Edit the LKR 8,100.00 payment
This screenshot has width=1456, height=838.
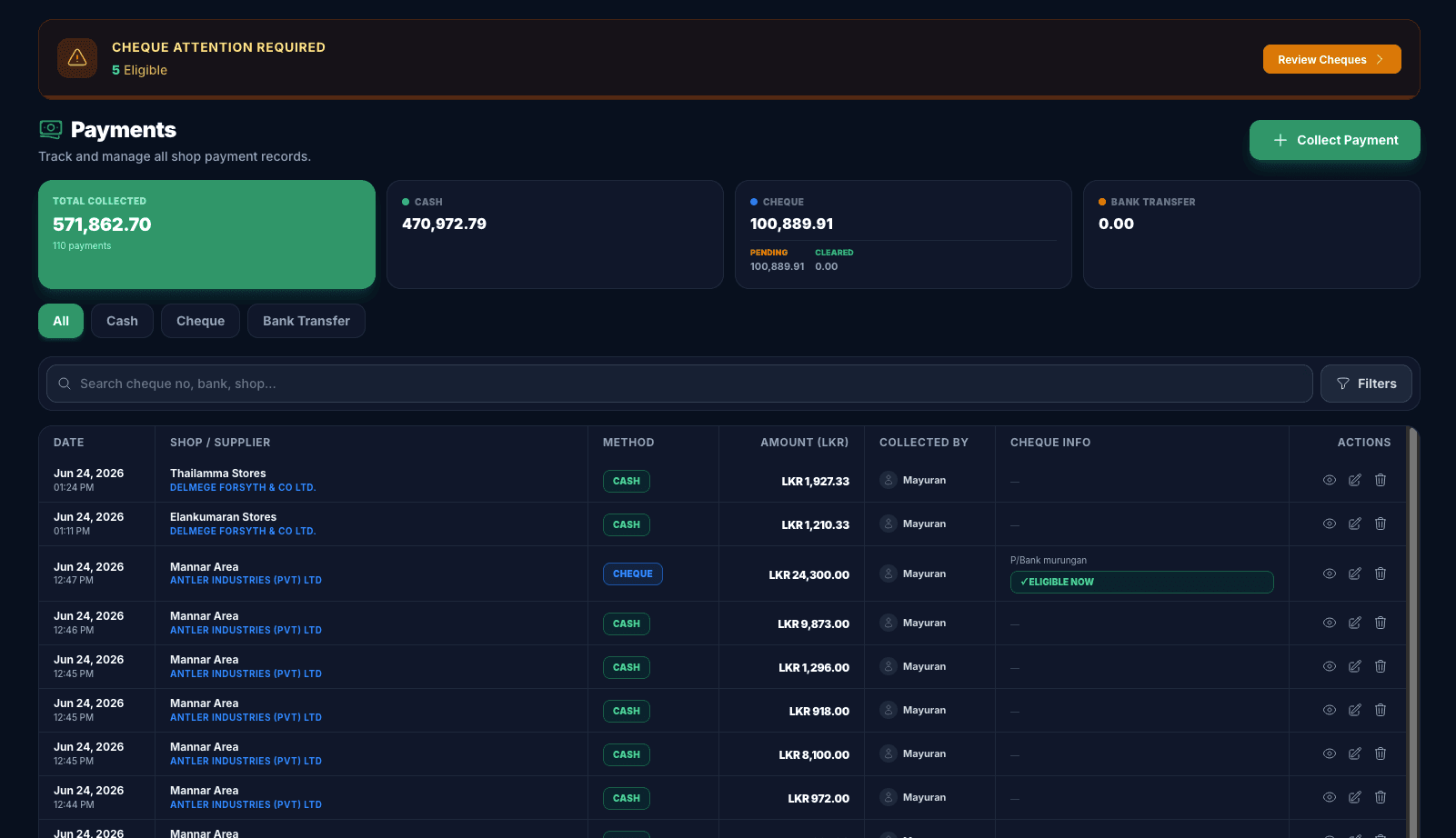click(1355, 753)
